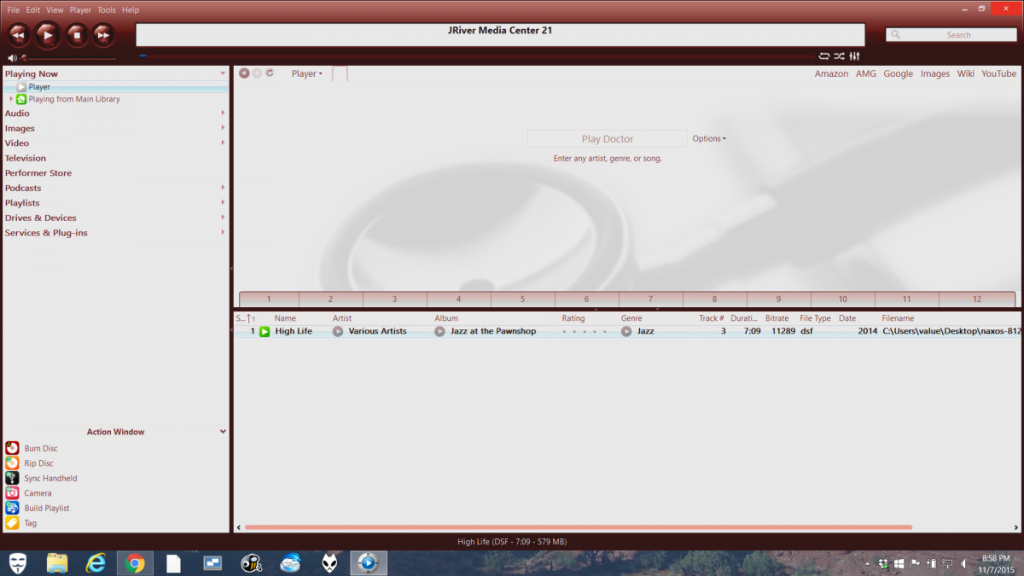This screenshot has height=576, width=1024.
Task: Click the Previous track button
Action: (18, 35)
